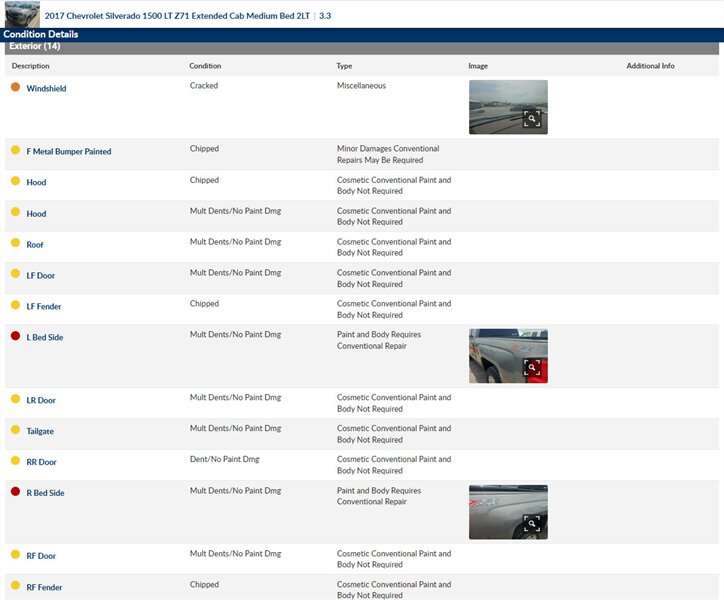Click the yellow dot beside RR Door
Viewport: 724px width, 600px height.
(15, 461)
